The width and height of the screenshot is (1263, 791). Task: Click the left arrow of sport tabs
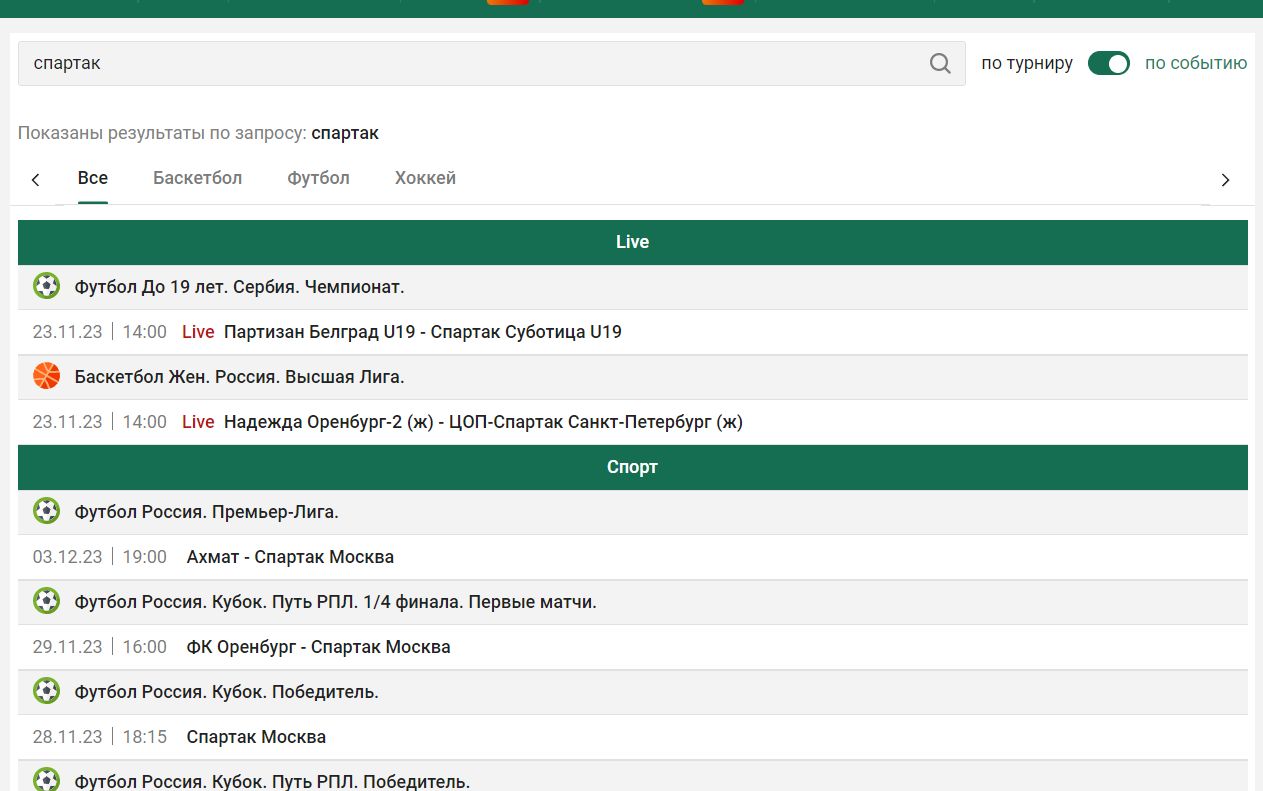(36, 180)
